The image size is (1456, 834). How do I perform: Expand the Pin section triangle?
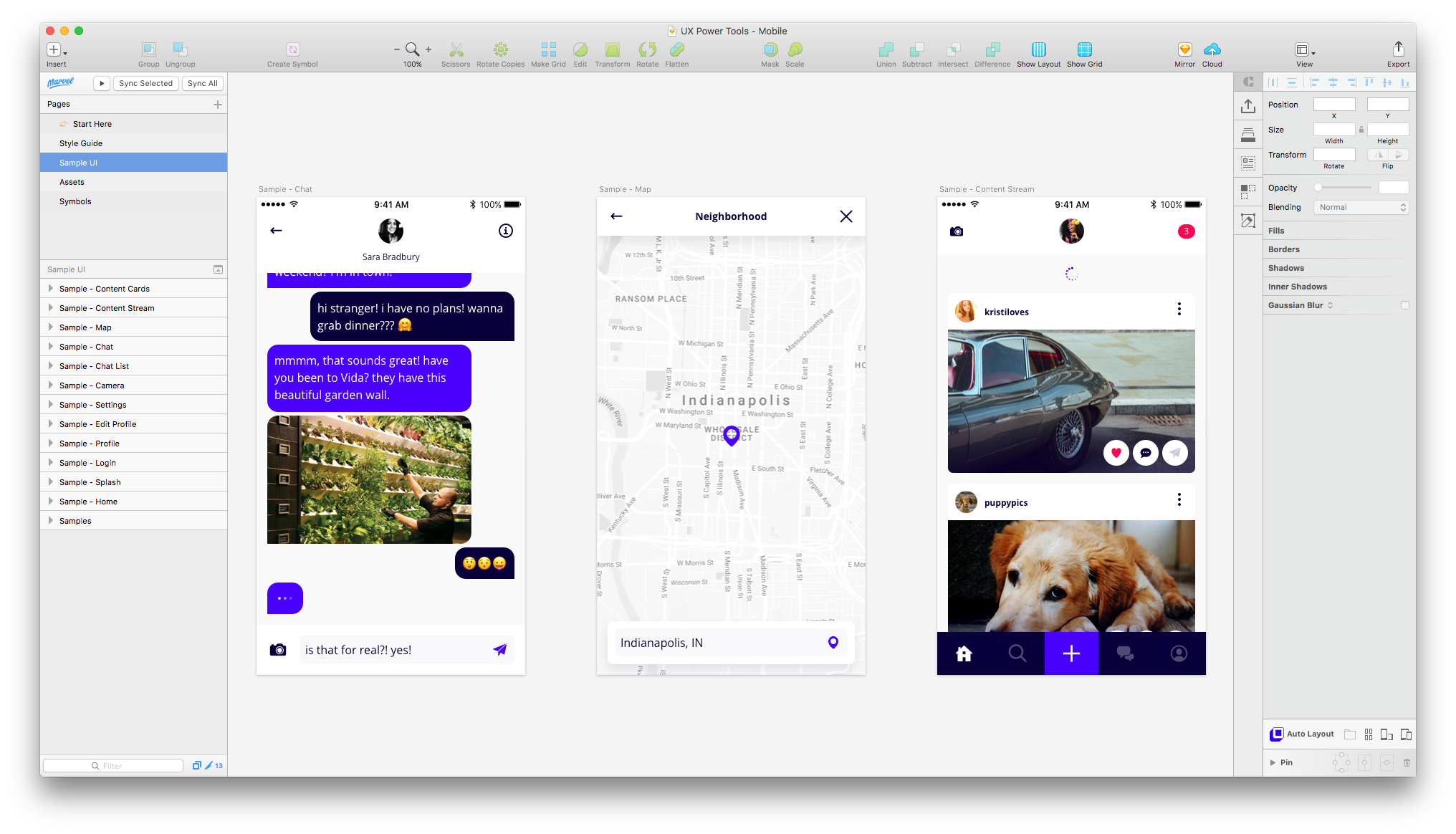(1273, 762)
